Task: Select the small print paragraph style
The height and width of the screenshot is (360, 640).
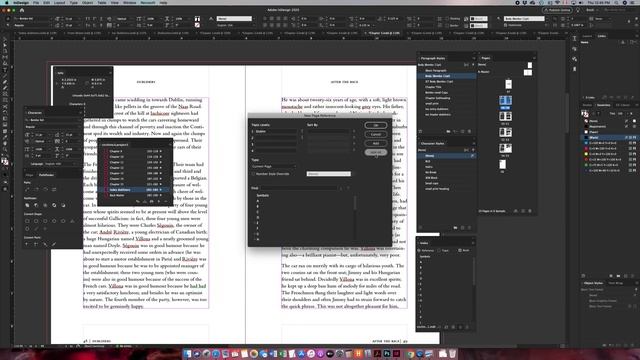Action: tap(447, 104)
